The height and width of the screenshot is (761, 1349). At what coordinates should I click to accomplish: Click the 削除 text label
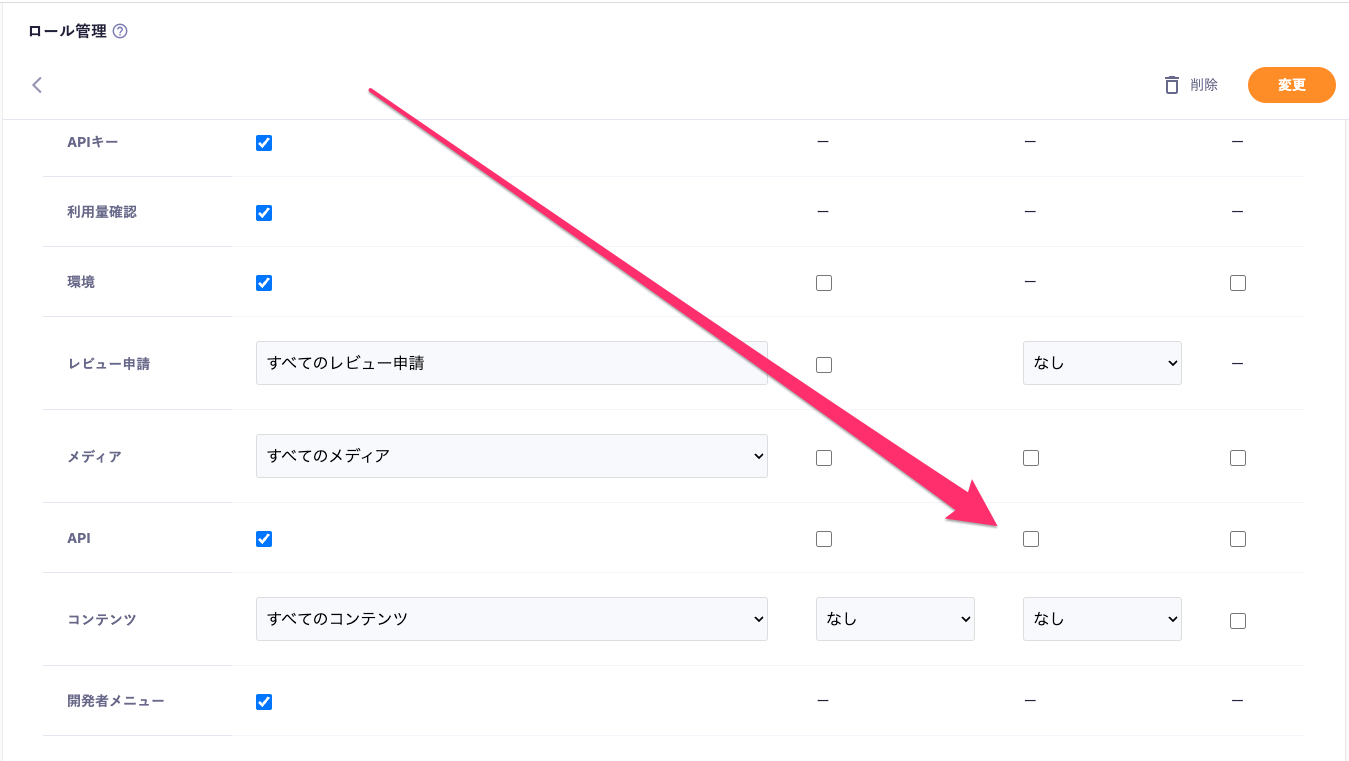click(x=1204, y=85)
